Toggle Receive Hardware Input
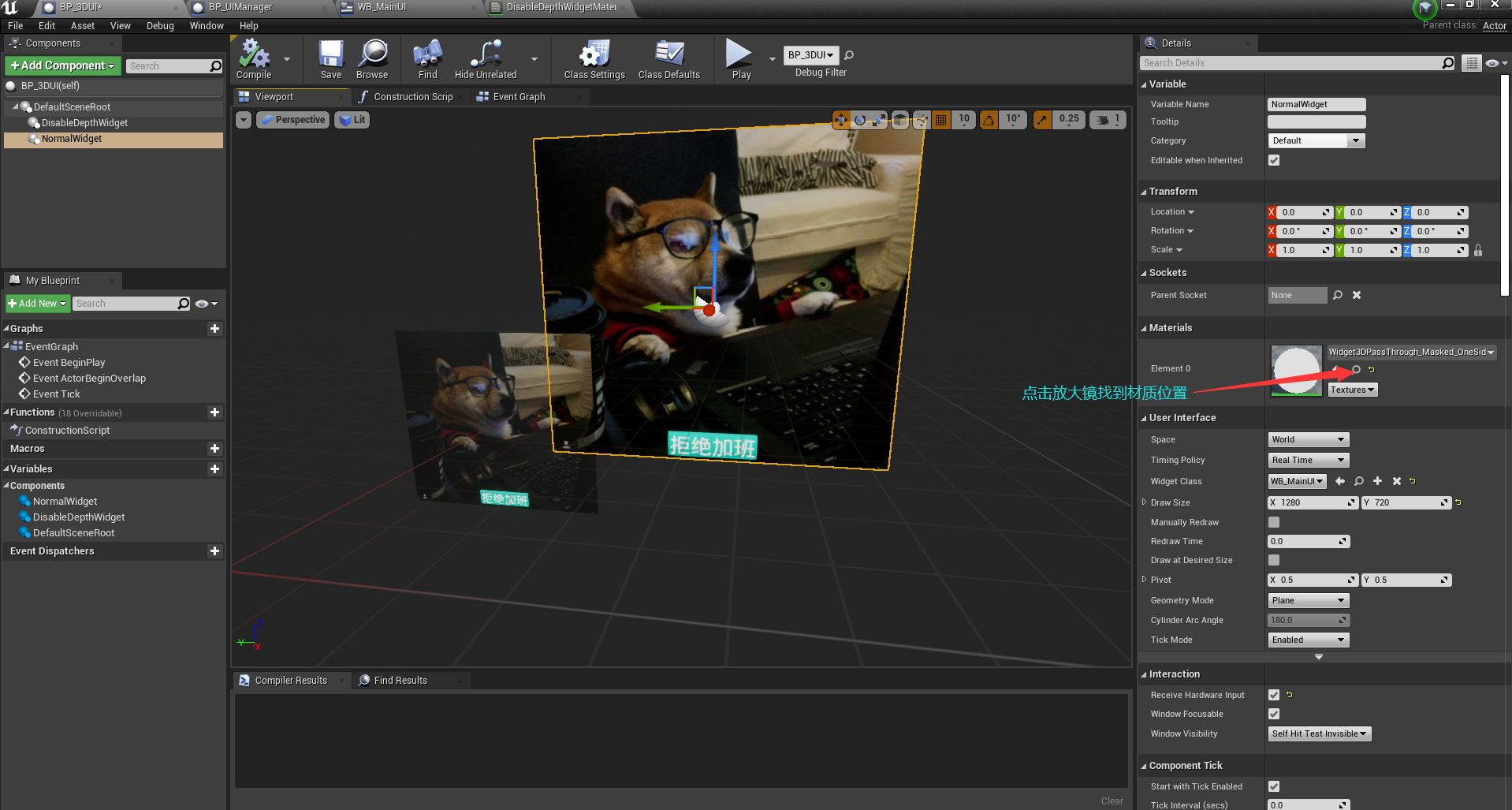Screen dimensions: 1512x810 coord(1274,695)
